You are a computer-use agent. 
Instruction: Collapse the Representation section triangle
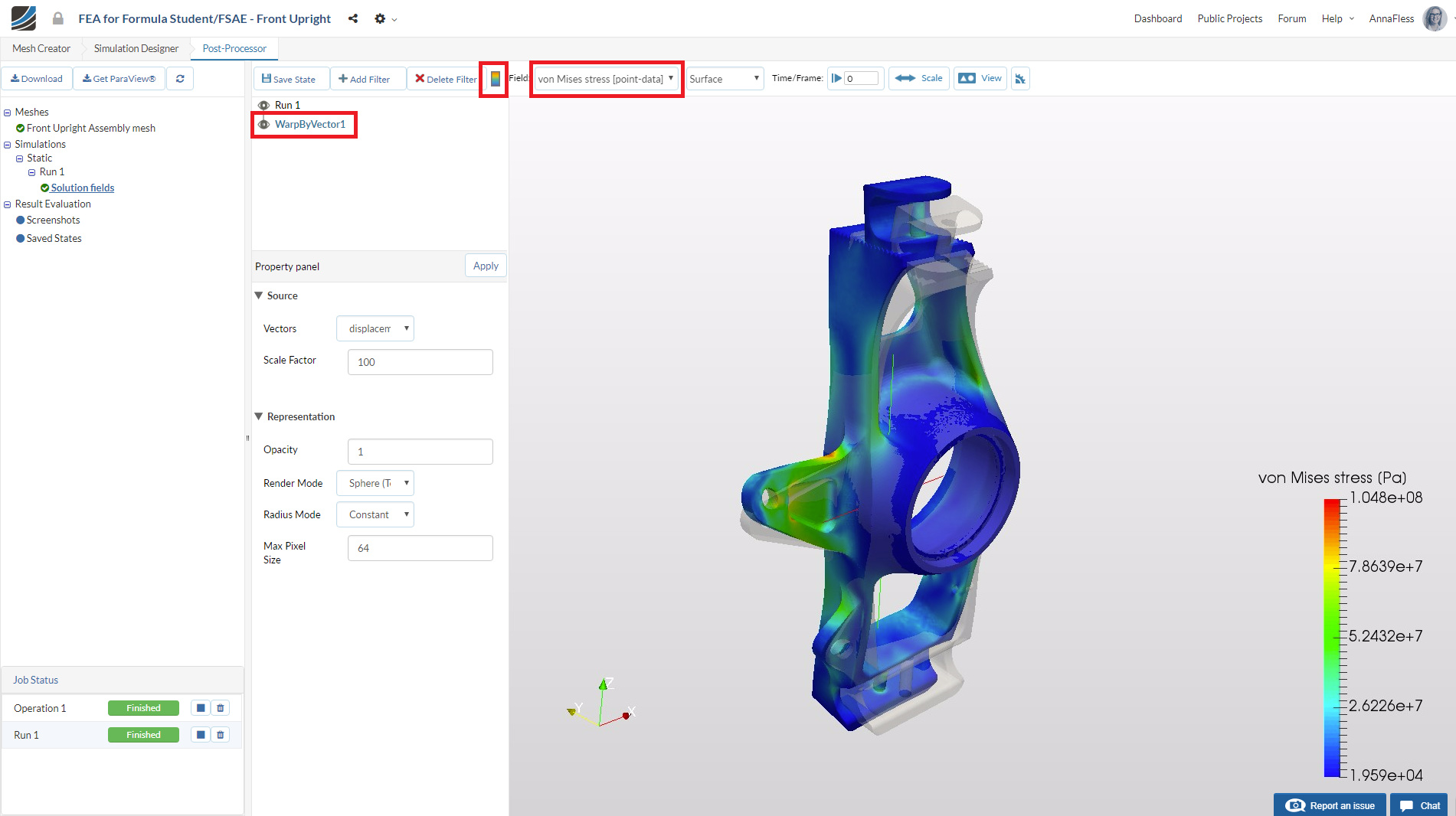[258, 416]
